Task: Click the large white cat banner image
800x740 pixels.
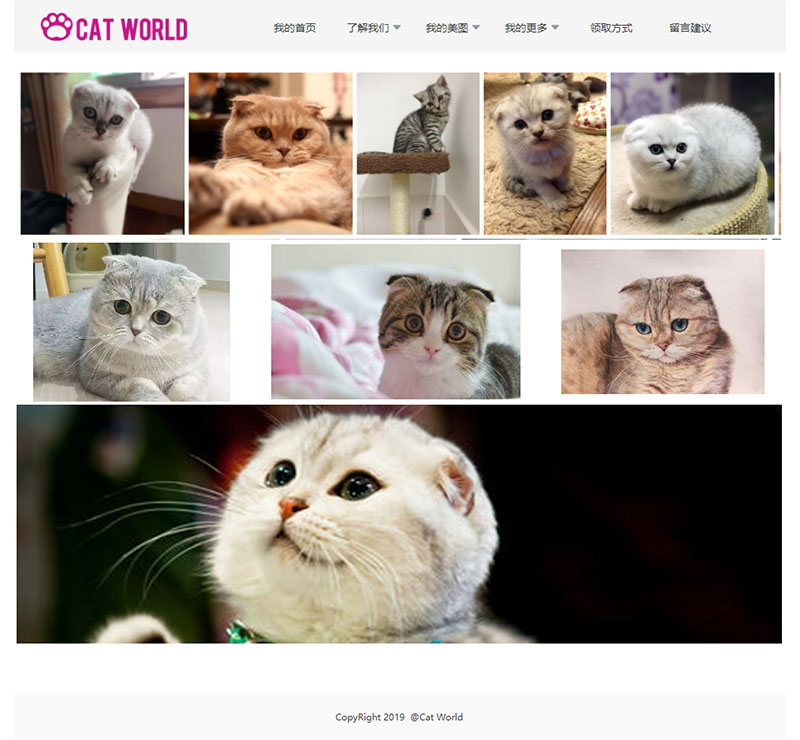Action: point(399,524)
